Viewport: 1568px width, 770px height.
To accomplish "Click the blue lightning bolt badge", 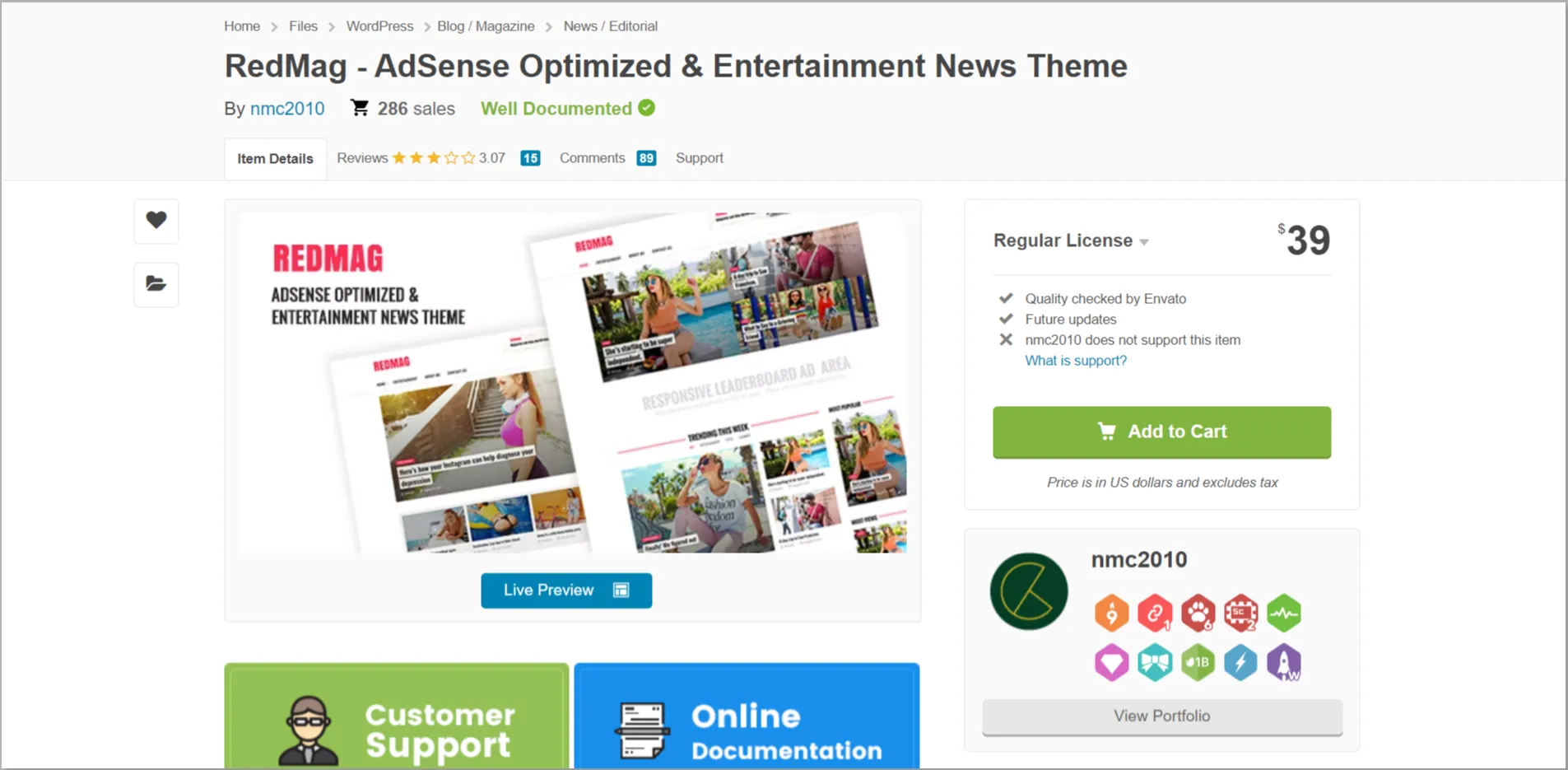I will coord(1240,662).
